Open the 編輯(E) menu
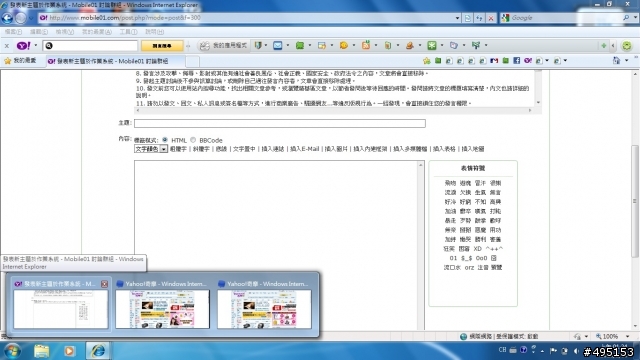The width and height of the screenshot is (640, 360). [39, 32]
